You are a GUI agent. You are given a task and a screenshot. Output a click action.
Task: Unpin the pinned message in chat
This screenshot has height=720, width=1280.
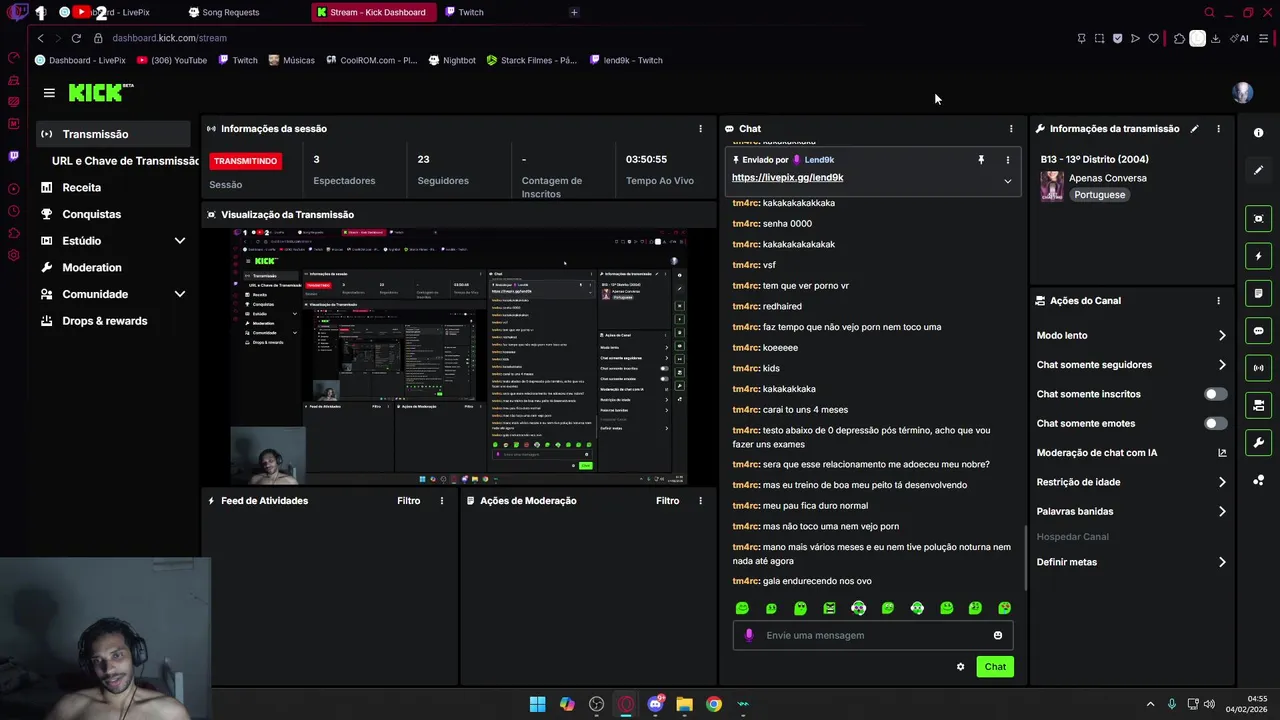tap(981, 160)
